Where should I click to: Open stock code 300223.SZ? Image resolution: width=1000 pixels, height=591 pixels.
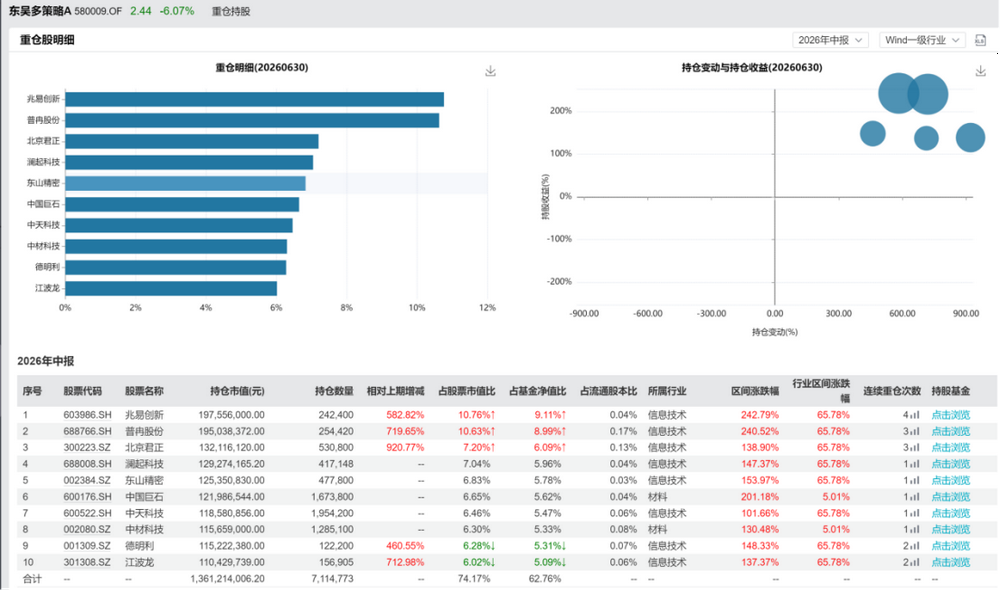tap(87, 448)
